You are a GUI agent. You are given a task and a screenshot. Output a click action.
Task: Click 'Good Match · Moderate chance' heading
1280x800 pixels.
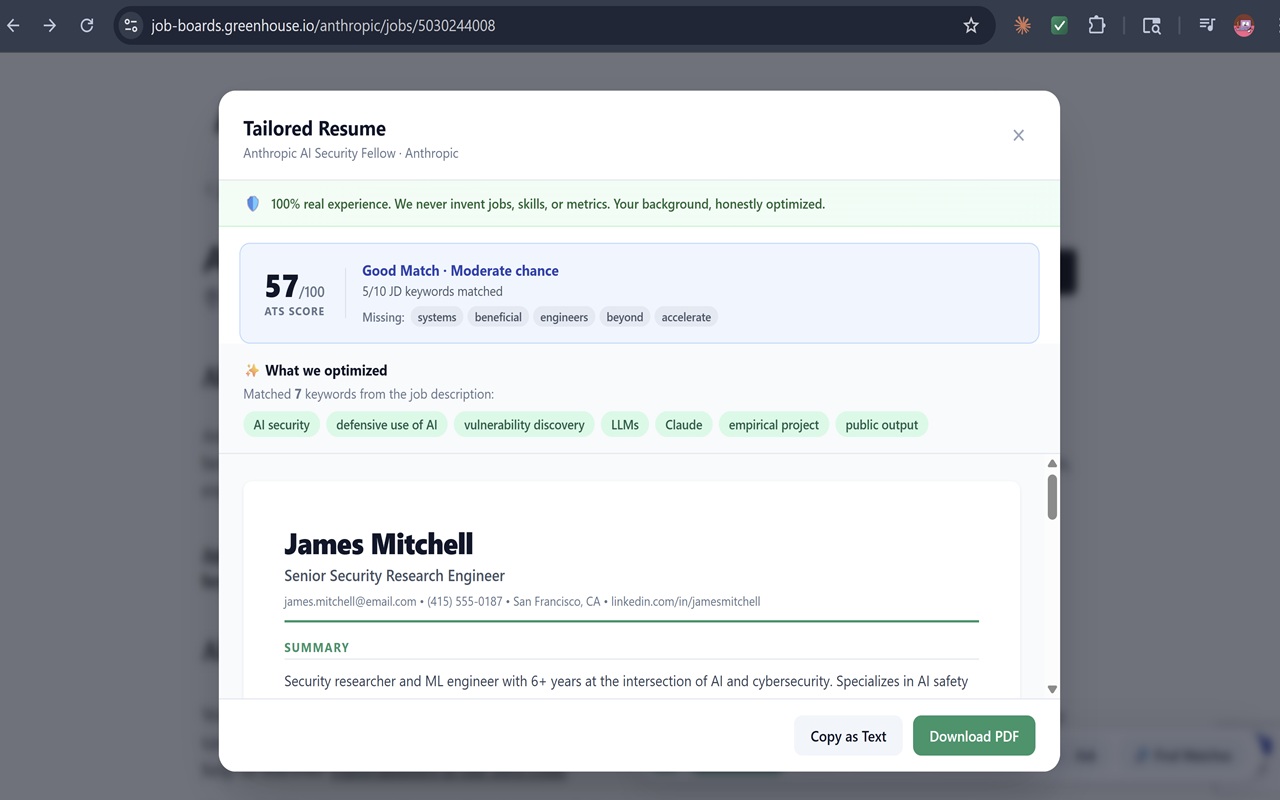(x=460, y=271)
